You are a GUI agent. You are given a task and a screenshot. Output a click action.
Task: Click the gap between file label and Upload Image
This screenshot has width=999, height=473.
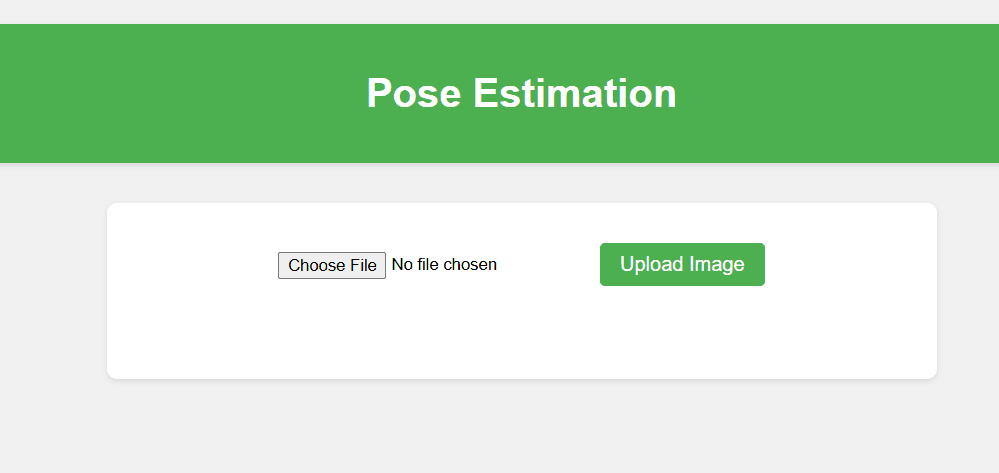point(548,265)
